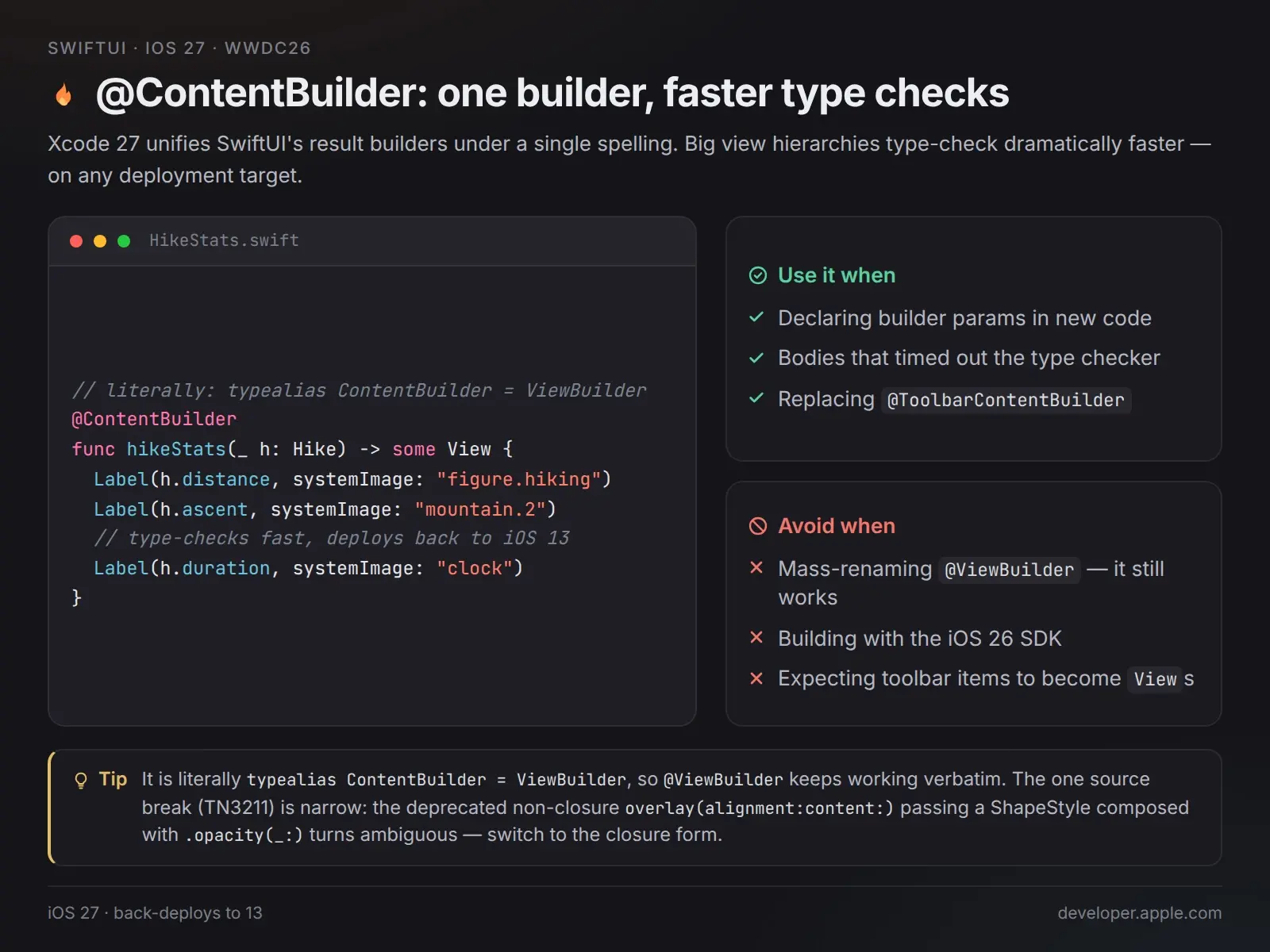Click the 'func hikeStats(_ h: Hike)' code line

(292, 449)
